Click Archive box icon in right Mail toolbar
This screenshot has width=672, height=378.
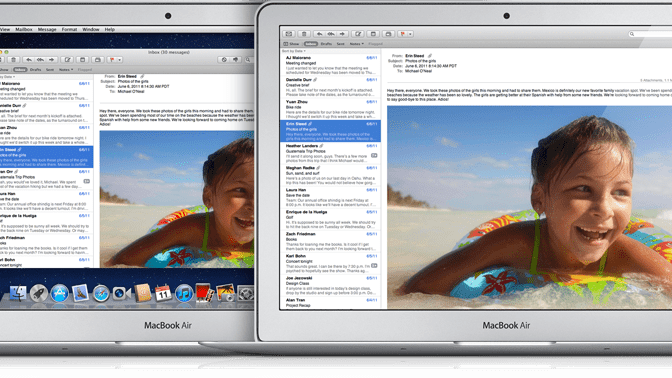(x=388, y=34)
